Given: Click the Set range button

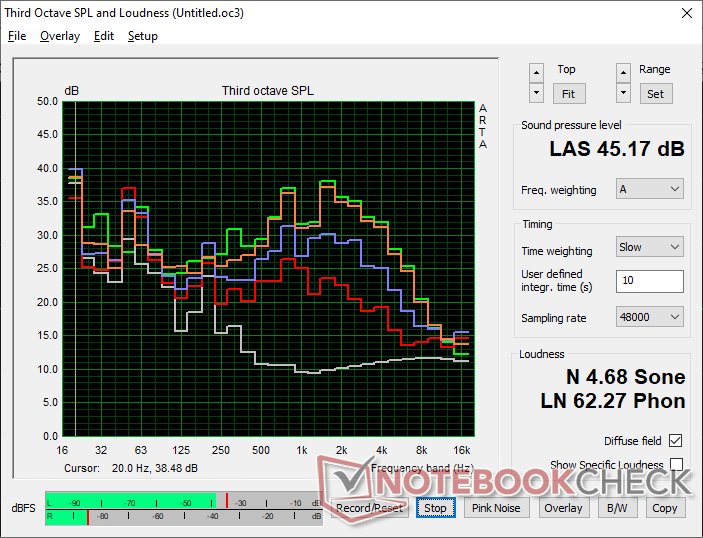Looking at the screenshot, I should pyautogui.click(x=655, y=94).
